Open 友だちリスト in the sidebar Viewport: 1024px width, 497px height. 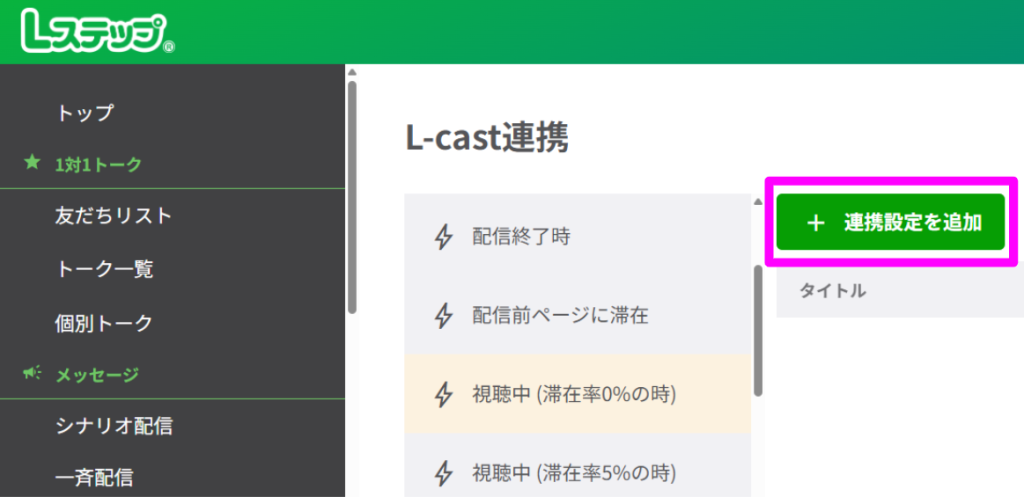[x=114, y=215]
